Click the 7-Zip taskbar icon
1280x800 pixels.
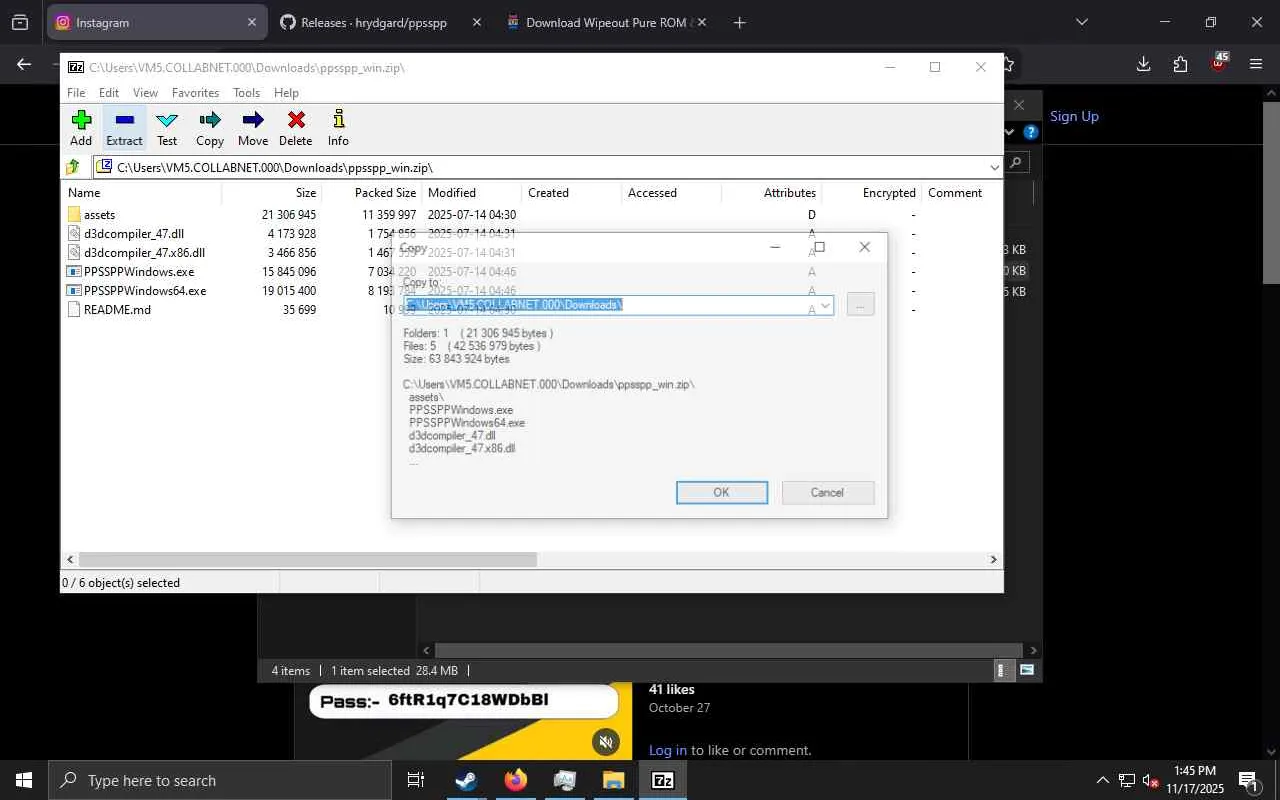(663, 780)
